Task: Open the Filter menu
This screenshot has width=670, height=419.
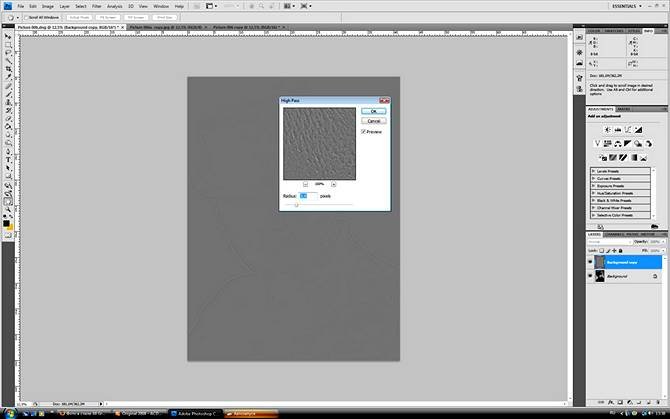Action: click(x=97, y=6)
